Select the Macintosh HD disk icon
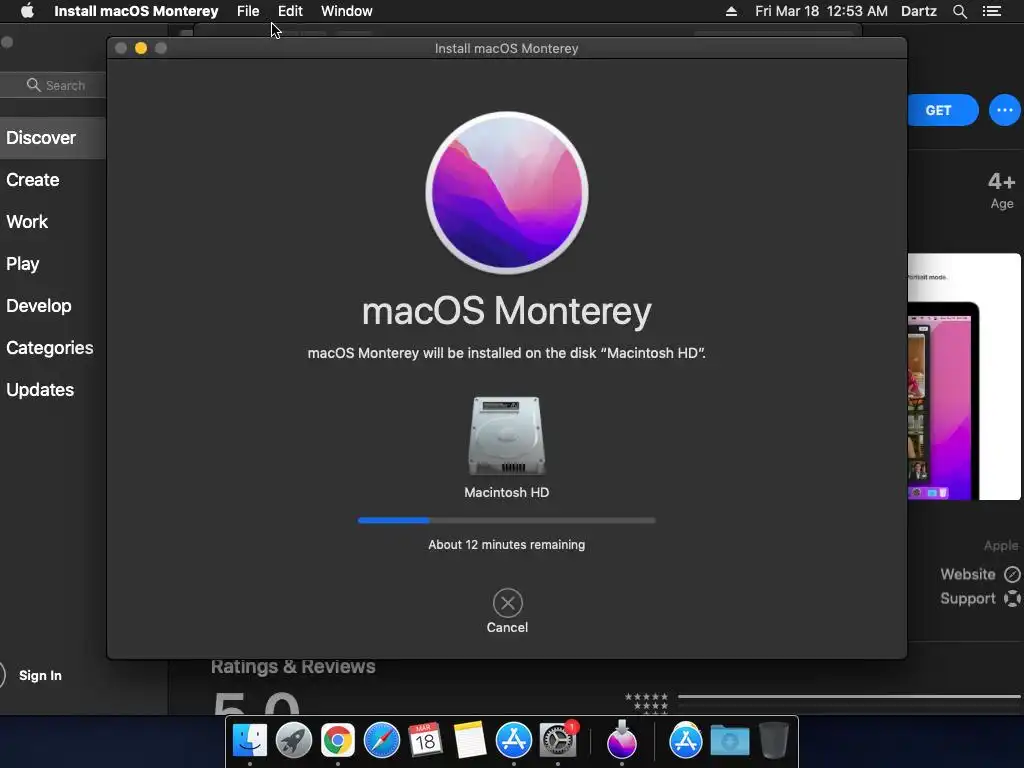 point(507,436)
